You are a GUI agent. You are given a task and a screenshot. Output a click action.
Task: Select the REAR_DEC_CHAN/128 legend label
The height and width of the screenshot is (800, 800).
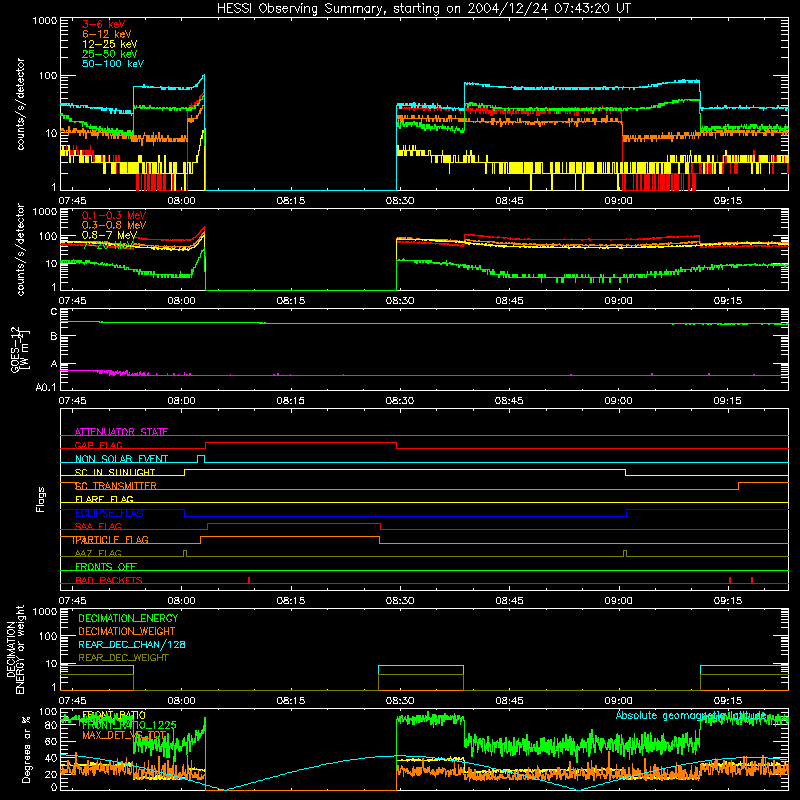coord(132,645)
